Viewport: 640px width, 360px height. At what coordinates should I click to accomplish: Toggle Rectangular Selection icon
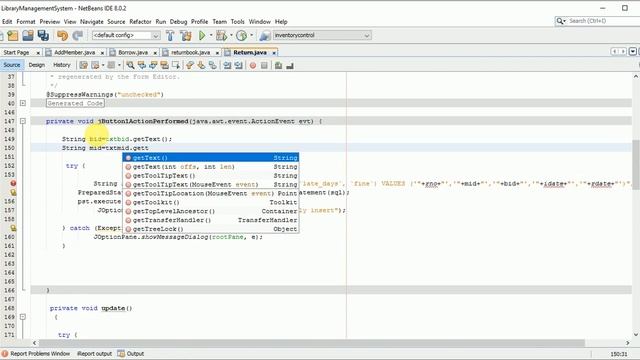(x=176, y=65)
